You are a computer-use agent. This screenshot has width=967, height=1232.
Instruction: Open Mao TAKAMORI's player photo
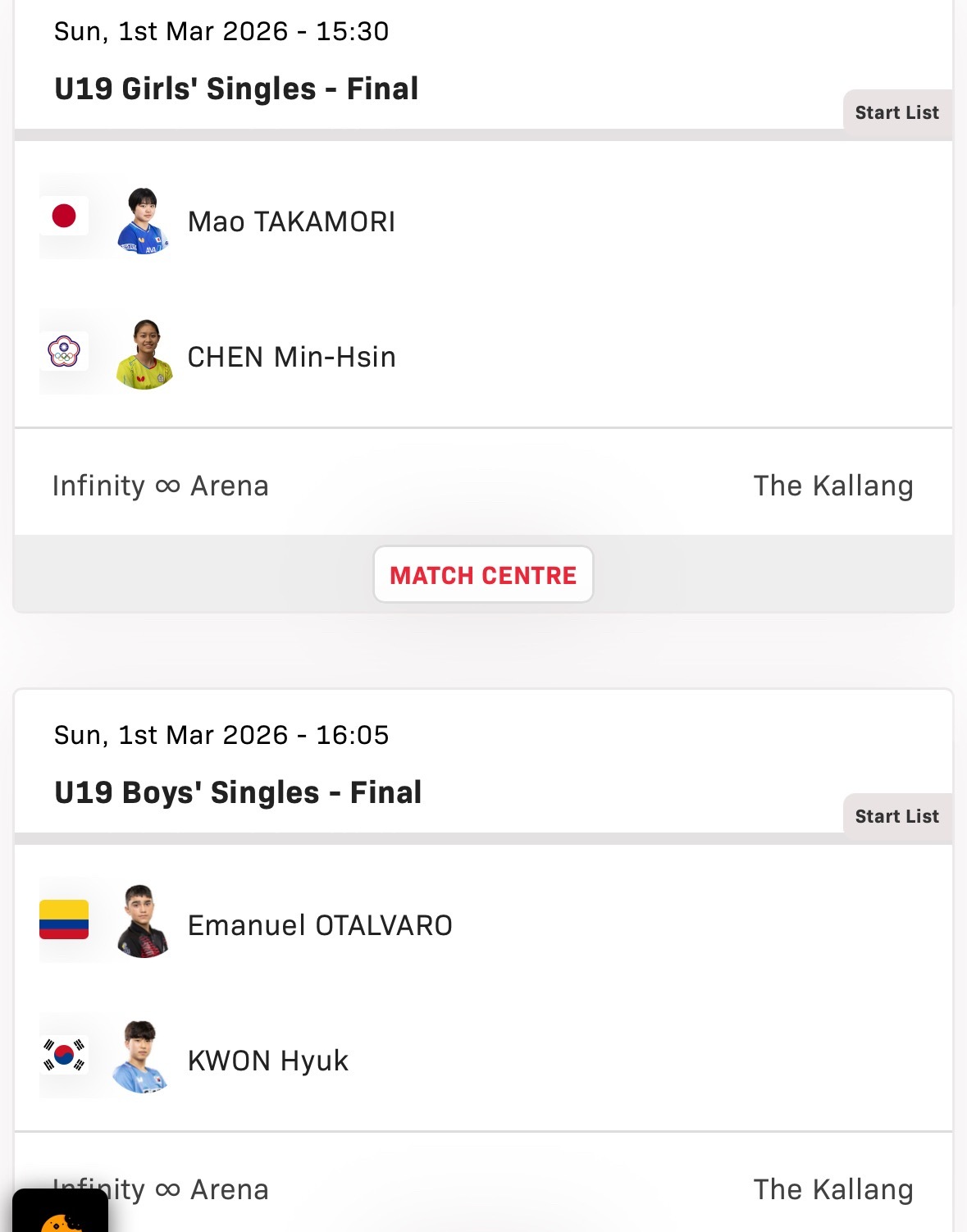[143, 221]
